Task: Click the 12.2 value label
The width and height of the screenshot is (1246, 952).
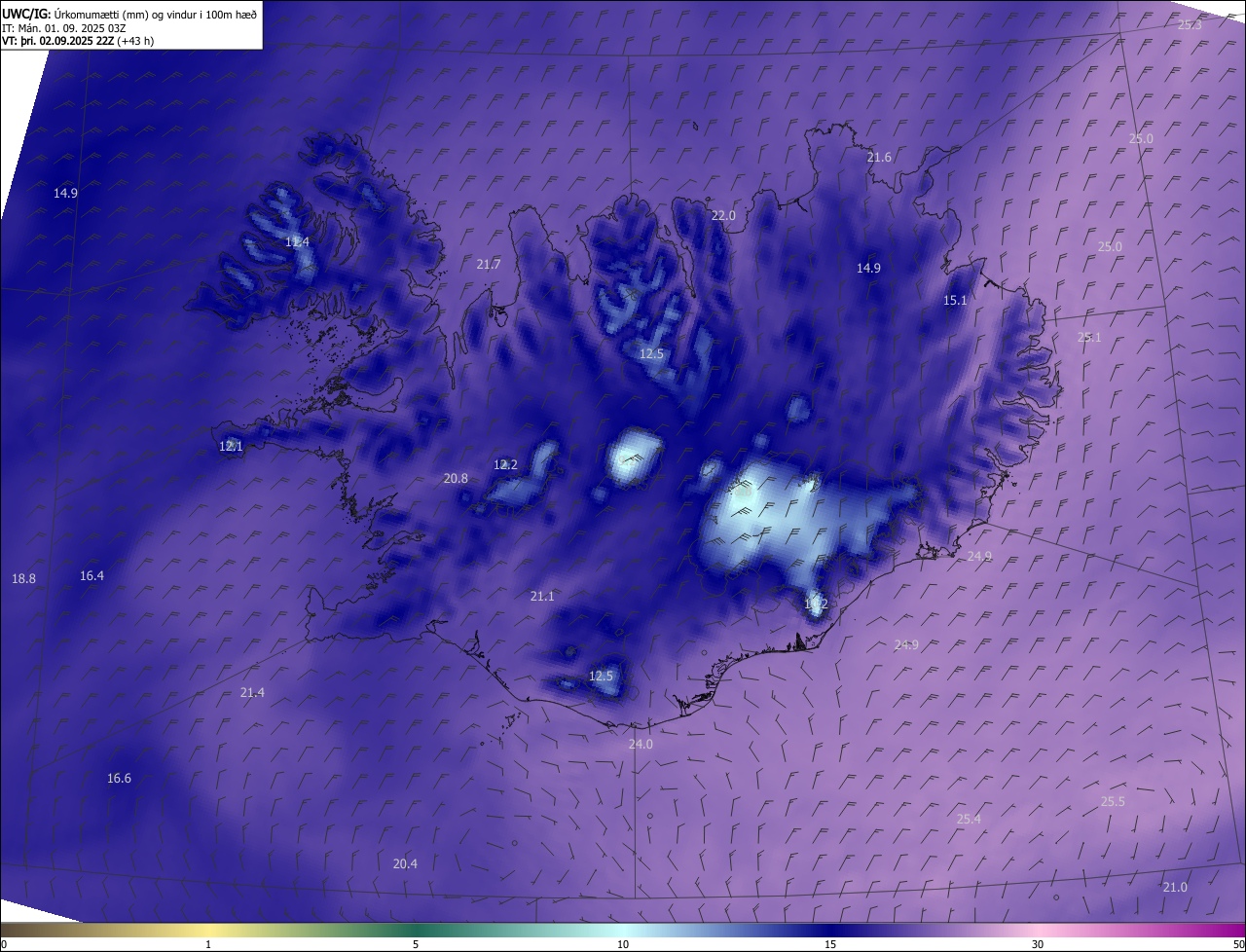Action: (505, 464)
